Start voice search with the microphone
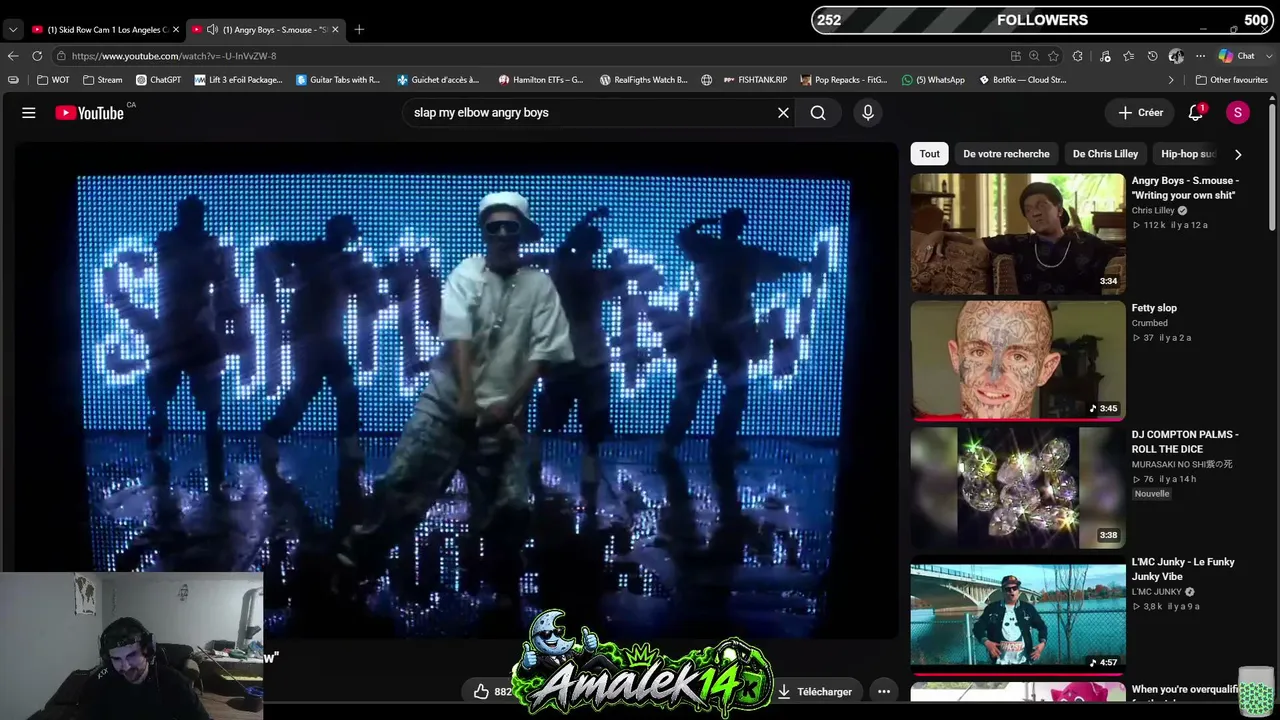The image size is (1280, 720). click(x=868, y=113)
